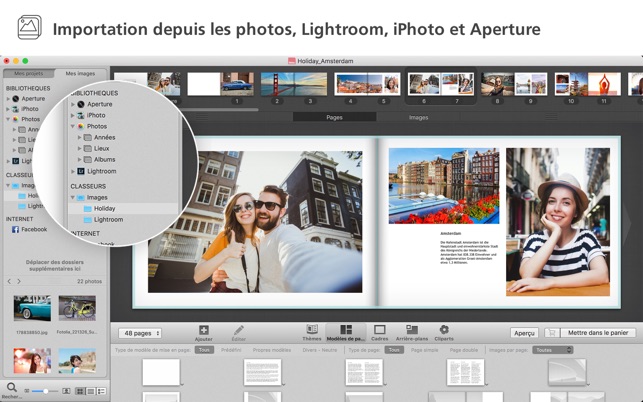Select the pages 4-5 spread thumbnail
Image resolution: width=643 pixels, height=402 pixels.
coord(367,84)
